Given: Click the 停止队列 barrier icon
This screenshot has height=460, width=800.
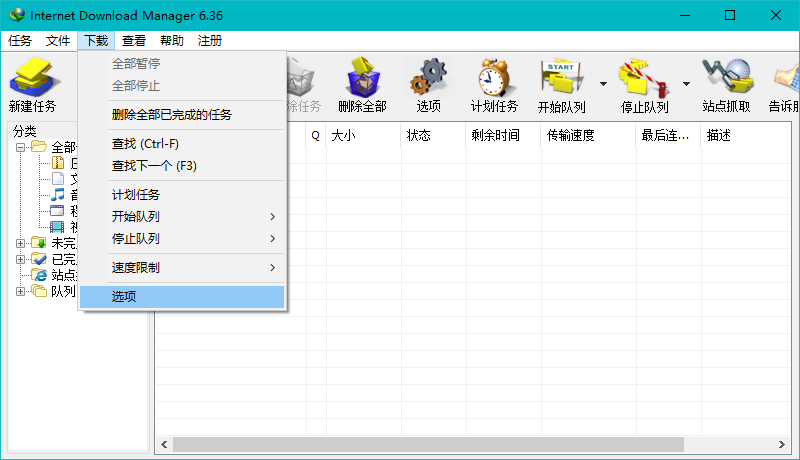Looking at the screenshot, I should coord(643,77).
